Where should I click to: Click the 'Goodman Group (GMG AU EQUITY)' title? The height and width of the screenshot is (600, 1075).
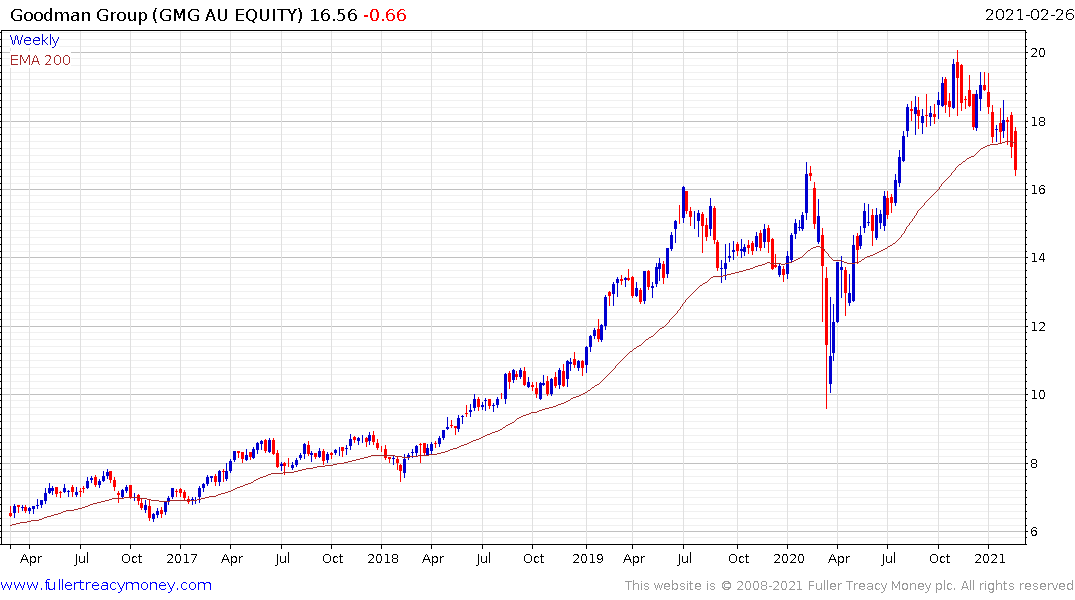tap(156, 14)
